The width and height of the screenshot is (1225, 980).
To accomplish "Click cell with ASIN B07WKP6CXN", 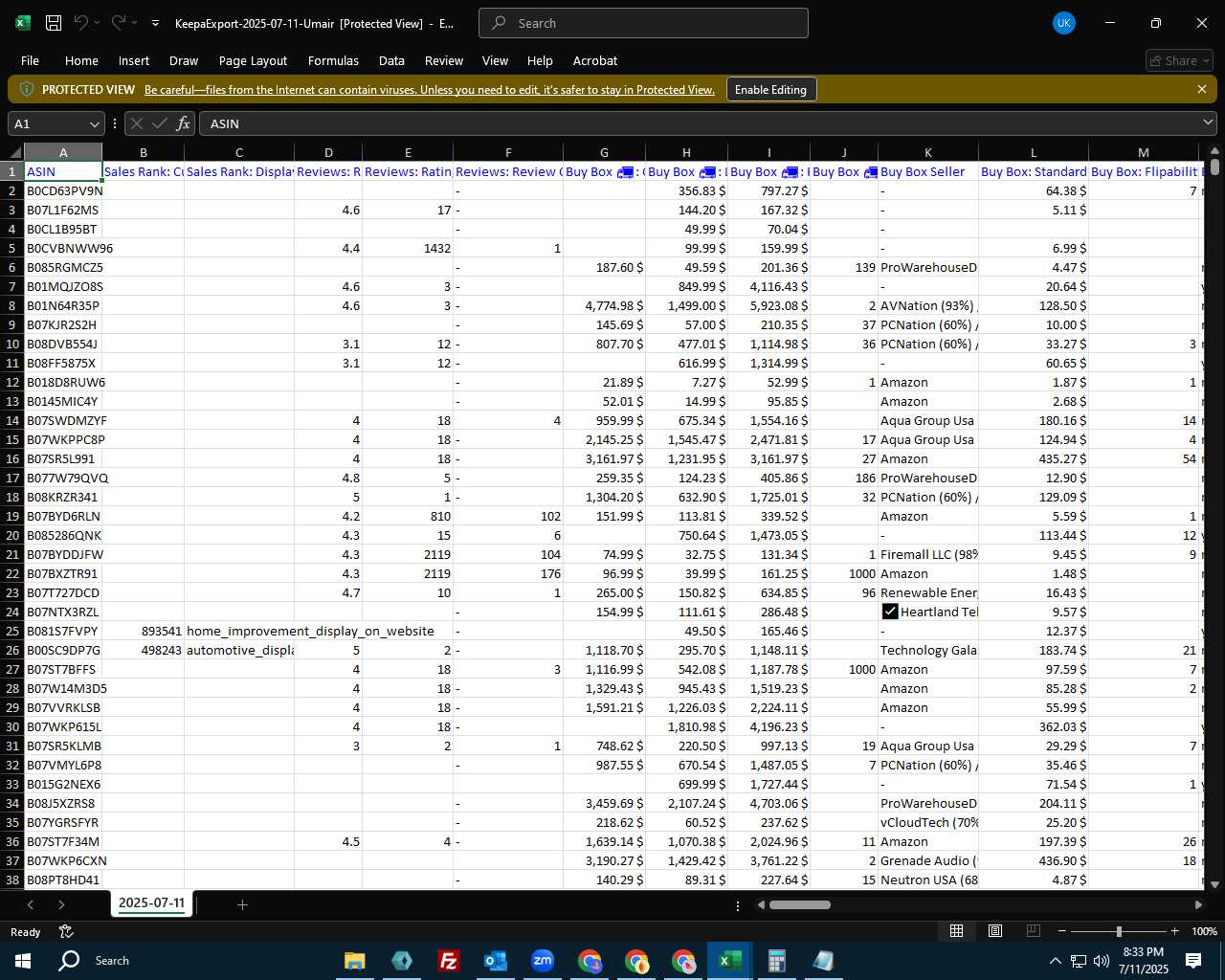I will pos(63,860).
